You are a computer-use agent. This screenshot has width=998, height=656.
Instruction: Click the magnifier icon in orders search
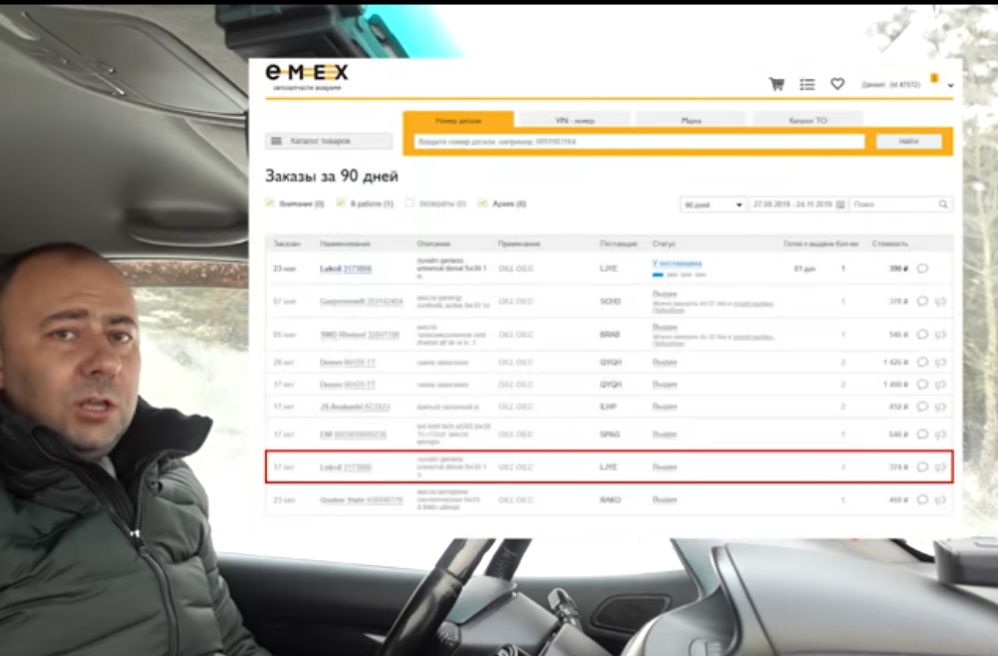tap(943, 204)
